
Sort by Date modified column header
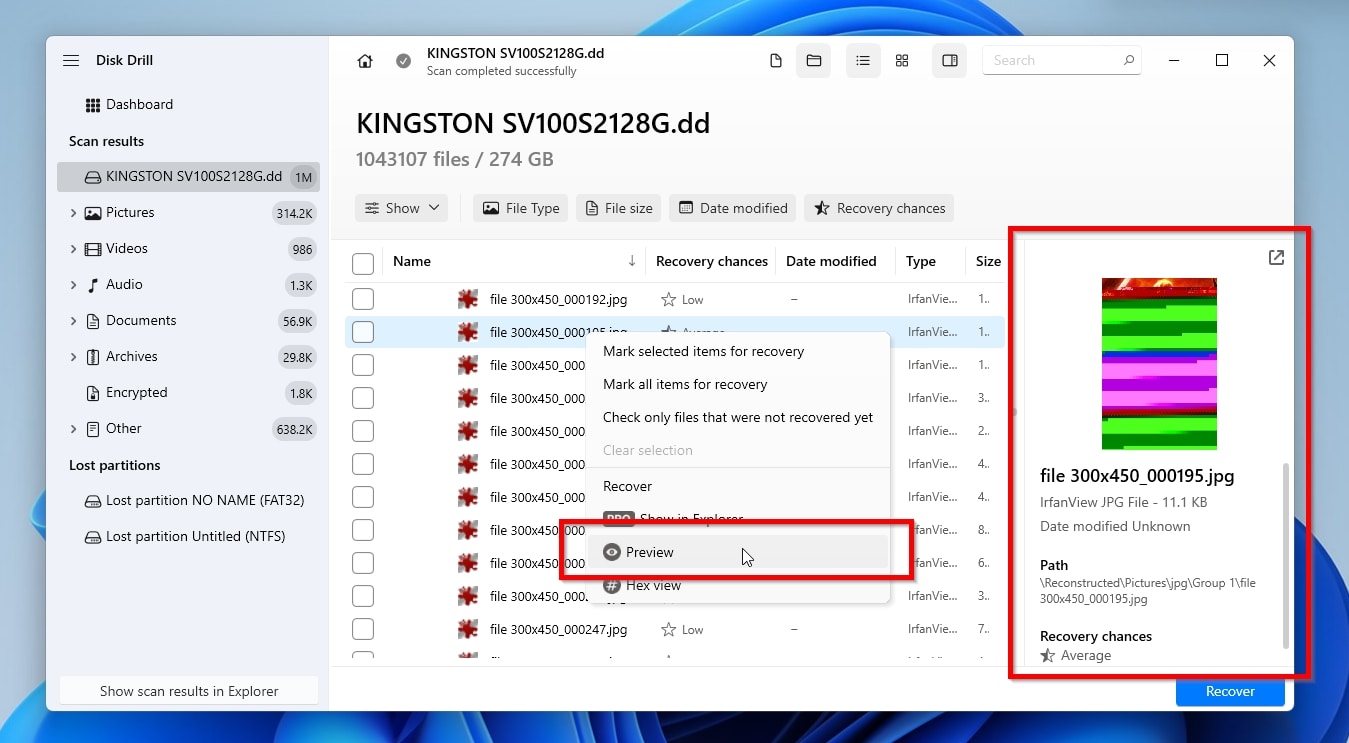coord(831,261)
